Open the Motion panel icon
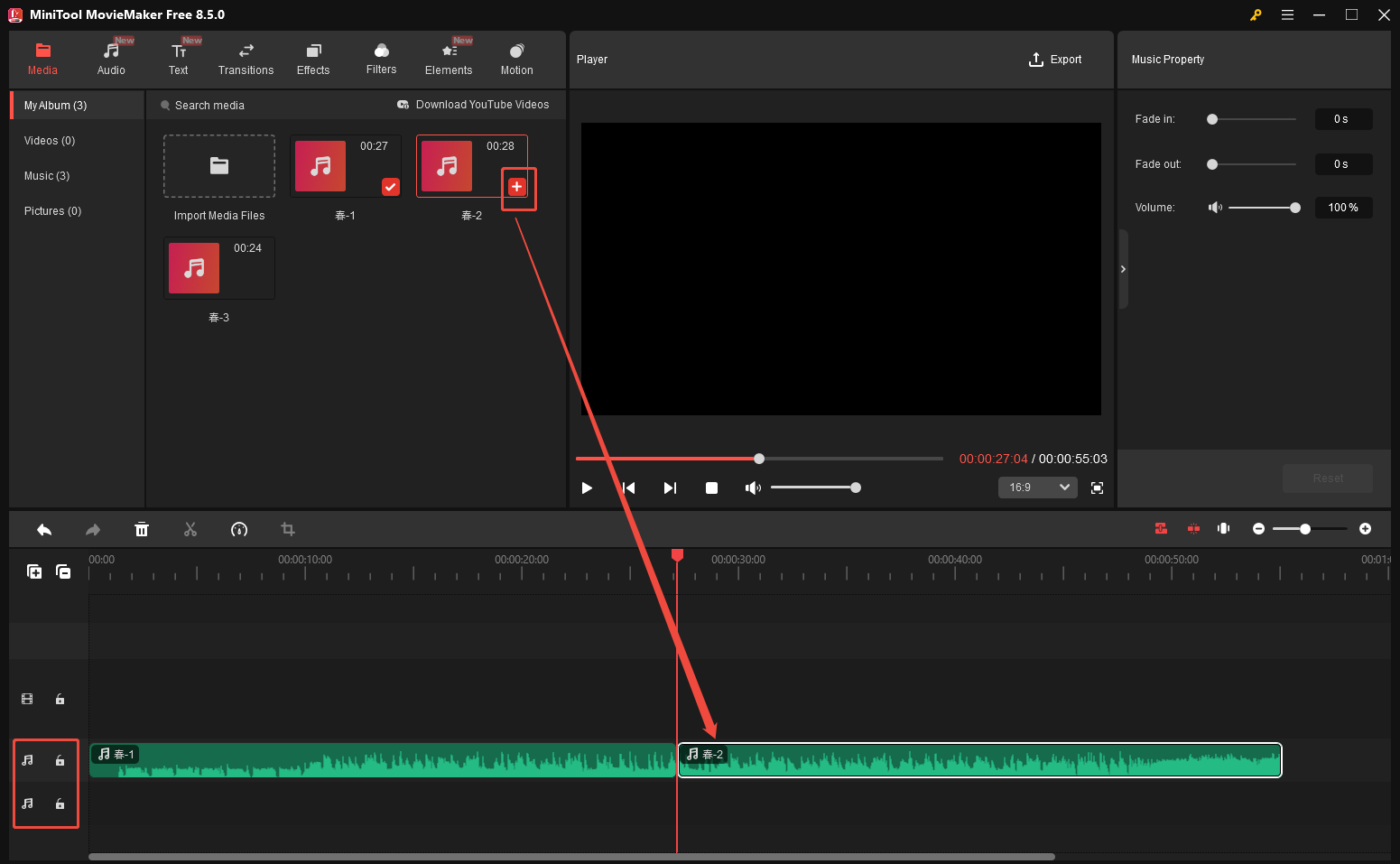This screenshot has width=1400, height=864. pos(516,57)
